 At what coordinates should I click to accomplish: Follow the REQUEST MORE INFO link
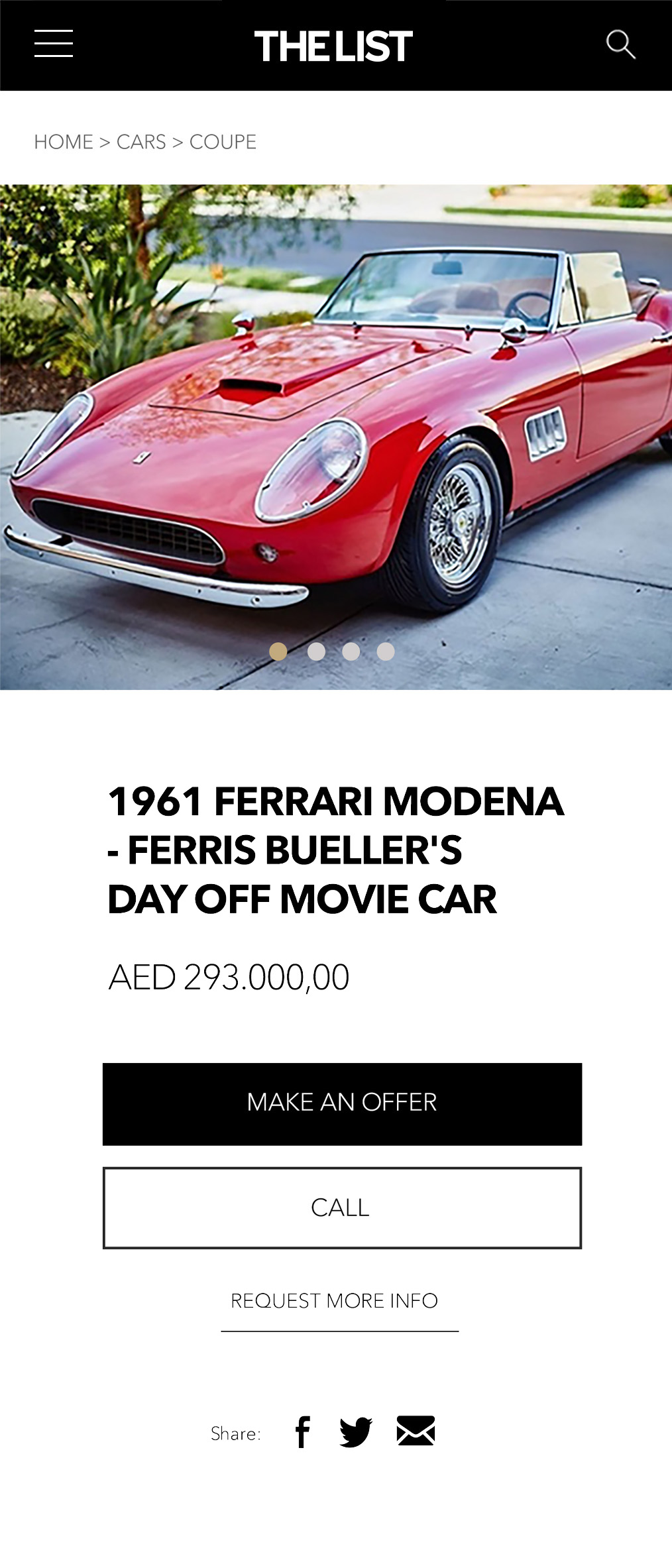[335, 1300]
